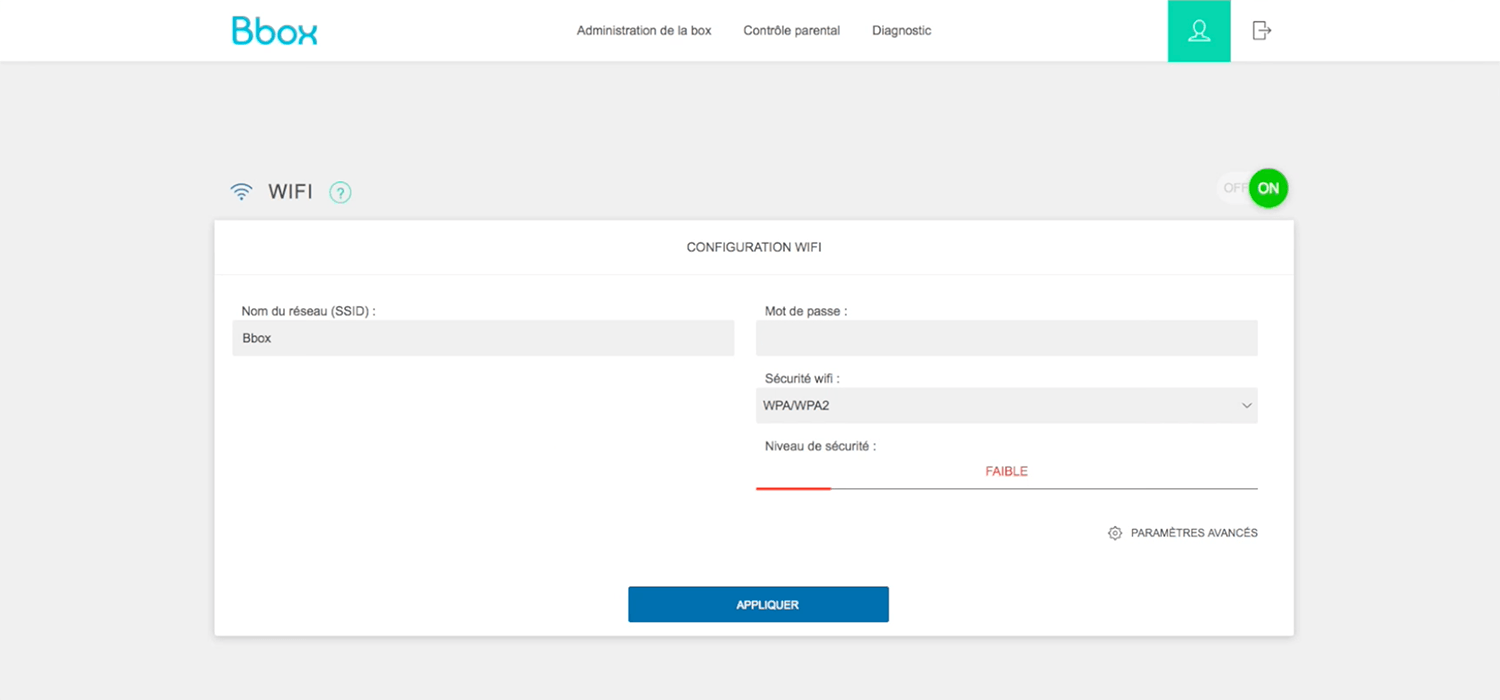Click into the Mot de passe field
This screenshot has width=1500, height=700.
tap(1006, 338)
